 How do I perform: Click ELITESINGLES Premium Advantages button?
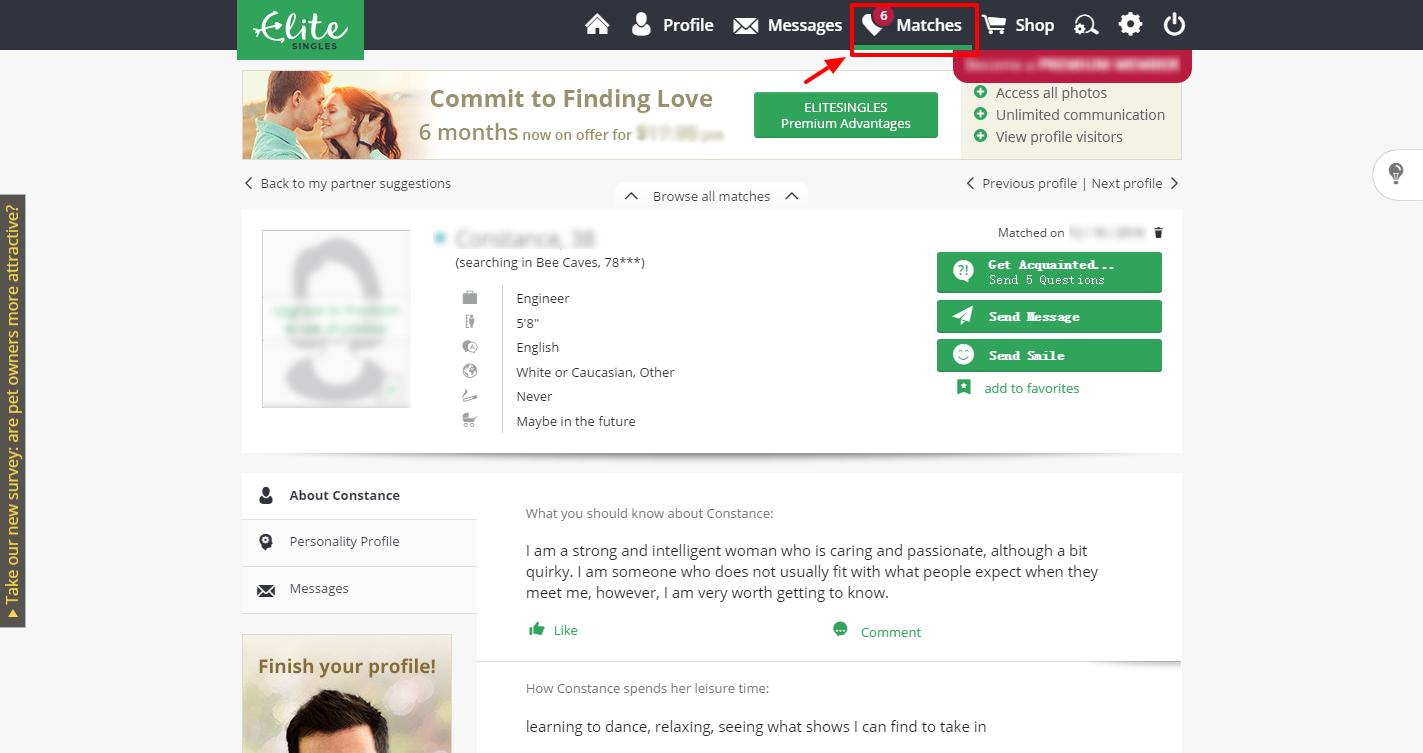point(846,115)
